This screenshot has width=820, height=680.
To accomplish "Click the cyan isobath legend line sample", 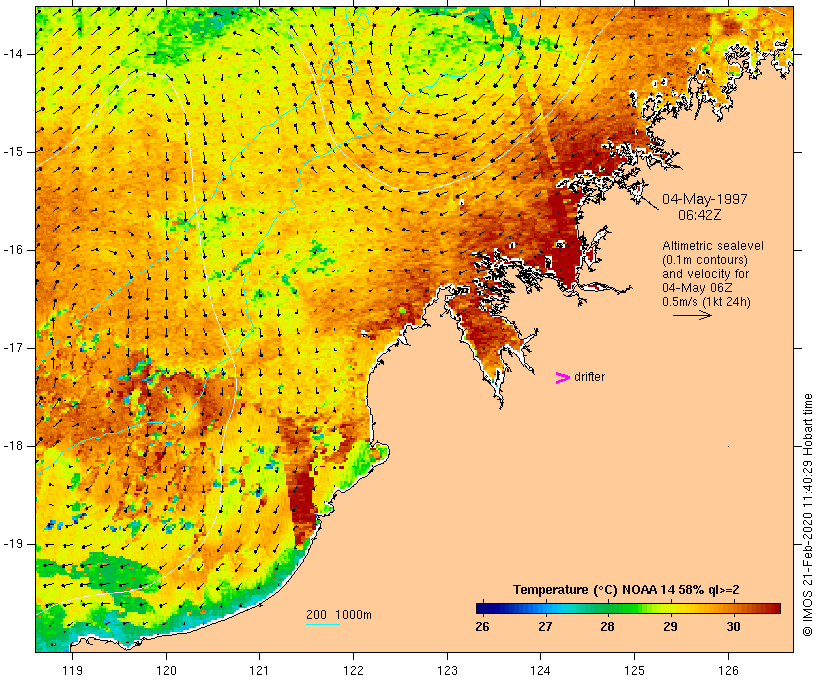I will [x=323, y=624].
